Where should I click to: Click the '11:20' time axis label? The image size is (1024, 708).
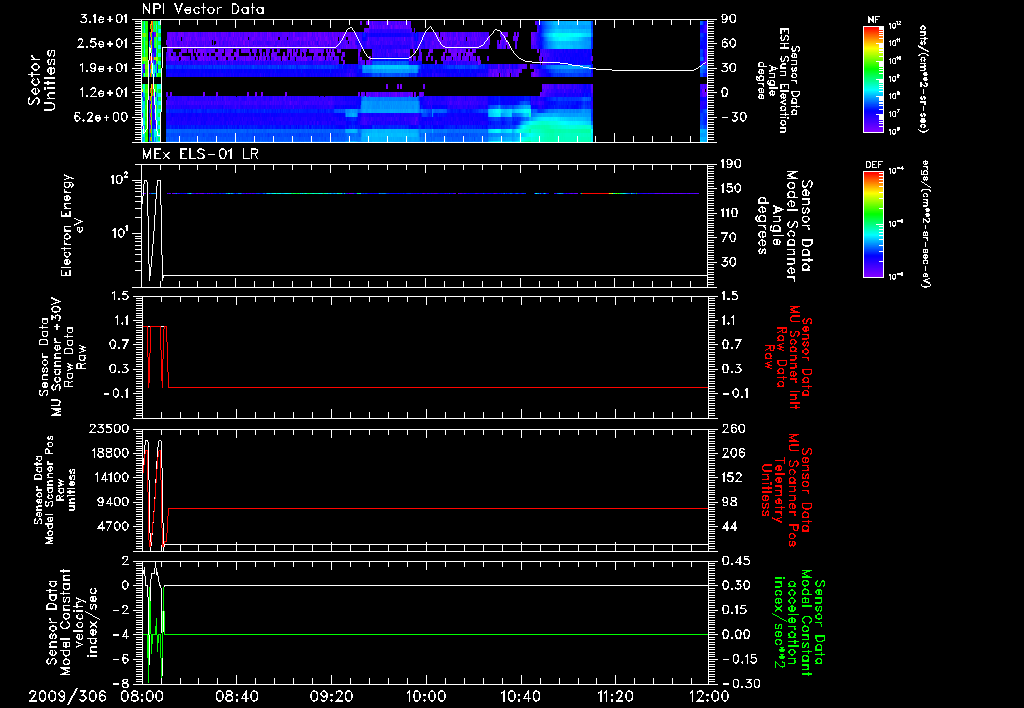click(615, 696)
